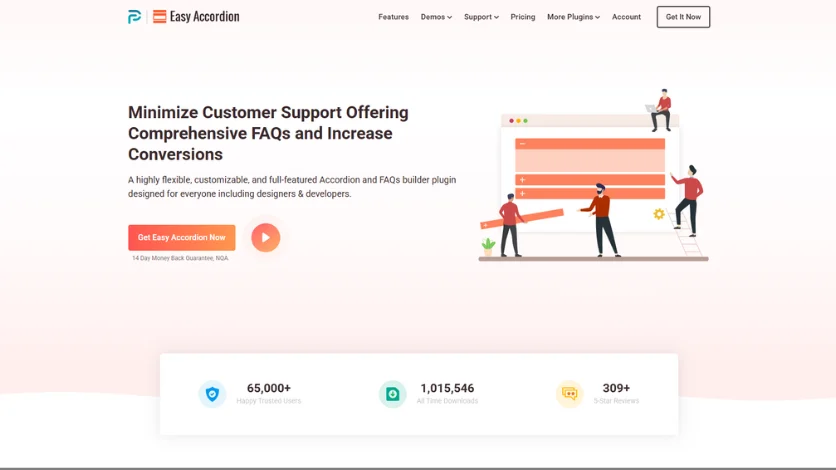
Task: Expand the Demos dropdown menu
Action: (x=436, y=17)
